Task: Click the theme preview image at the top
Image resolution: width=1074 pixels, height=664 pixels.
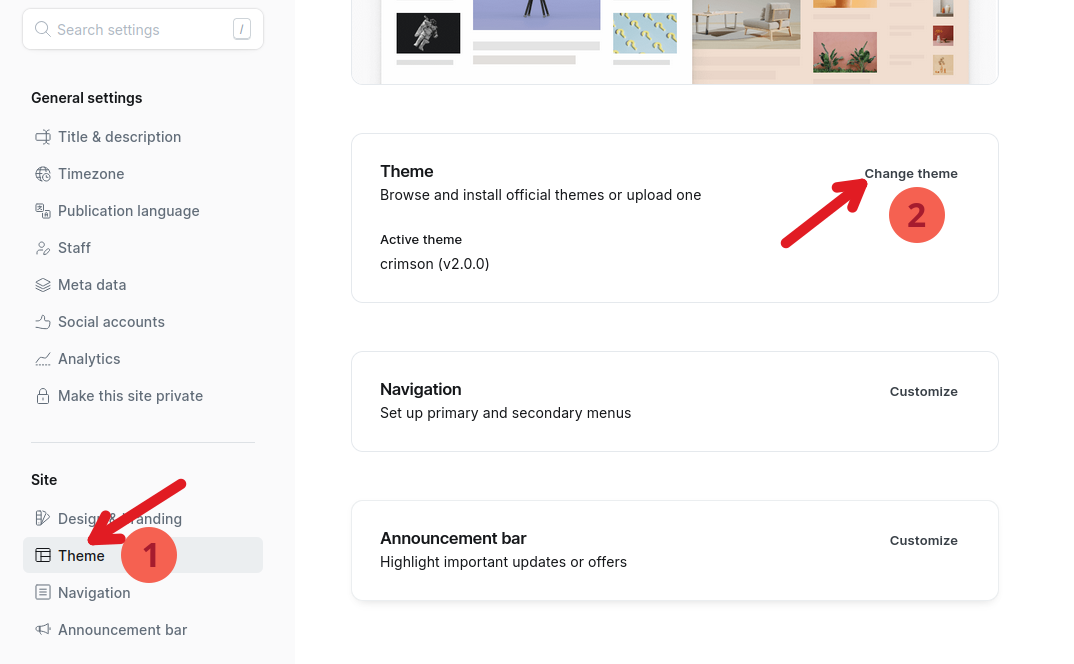Action: pyautogui.click(x=674, y=40)
